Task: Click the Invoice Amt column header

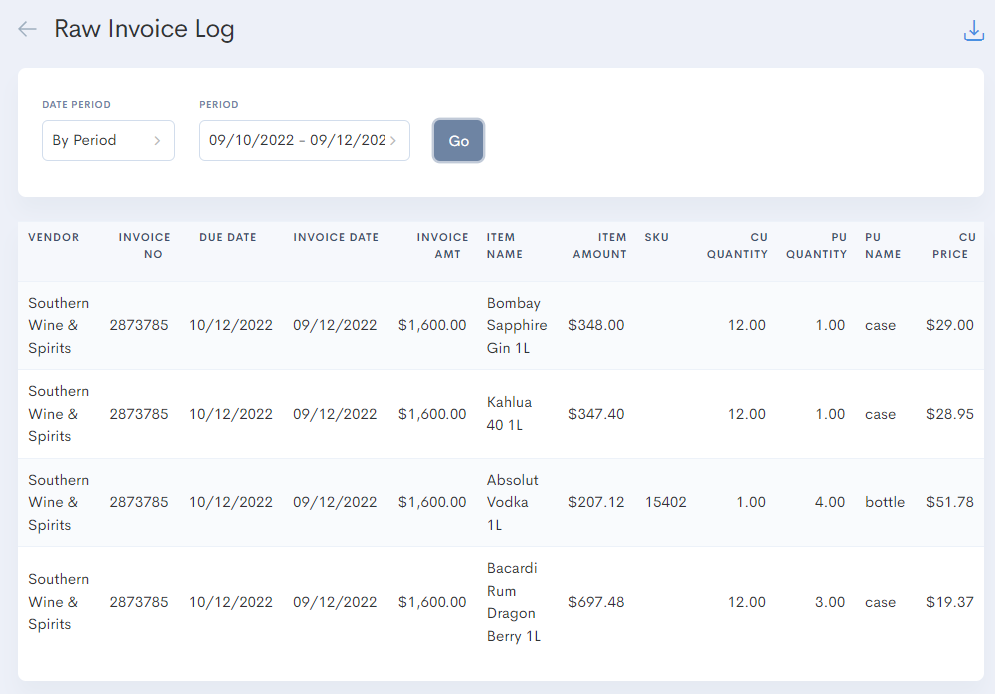Action: point(442,246)
